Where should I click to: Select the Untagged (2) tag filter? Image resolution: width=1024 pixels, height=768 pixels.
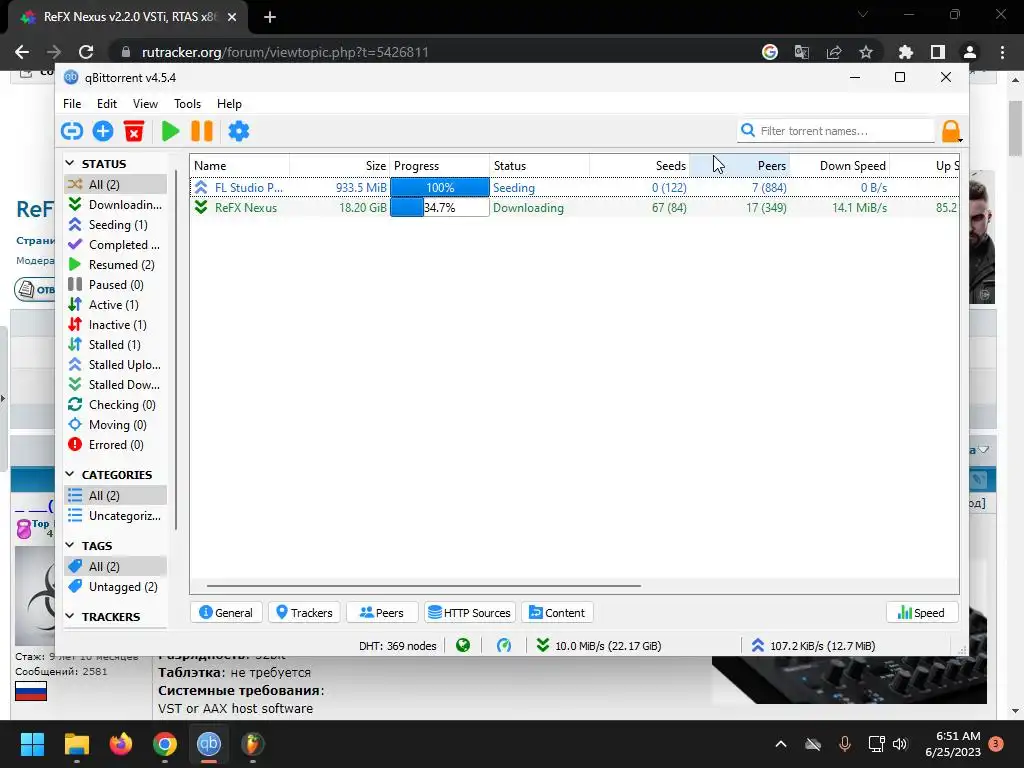[x=116, y=586]
